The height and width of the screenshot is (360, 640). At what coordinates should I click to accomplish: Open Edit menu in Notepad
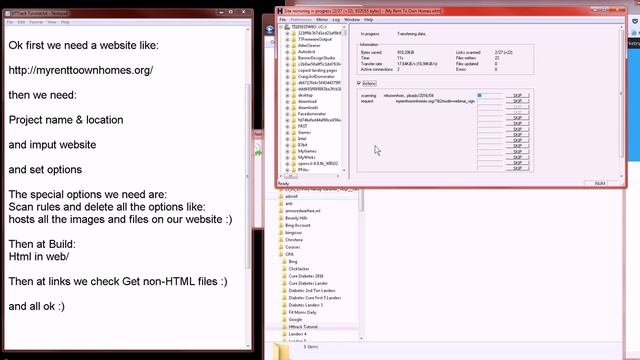tap(21, 22)
